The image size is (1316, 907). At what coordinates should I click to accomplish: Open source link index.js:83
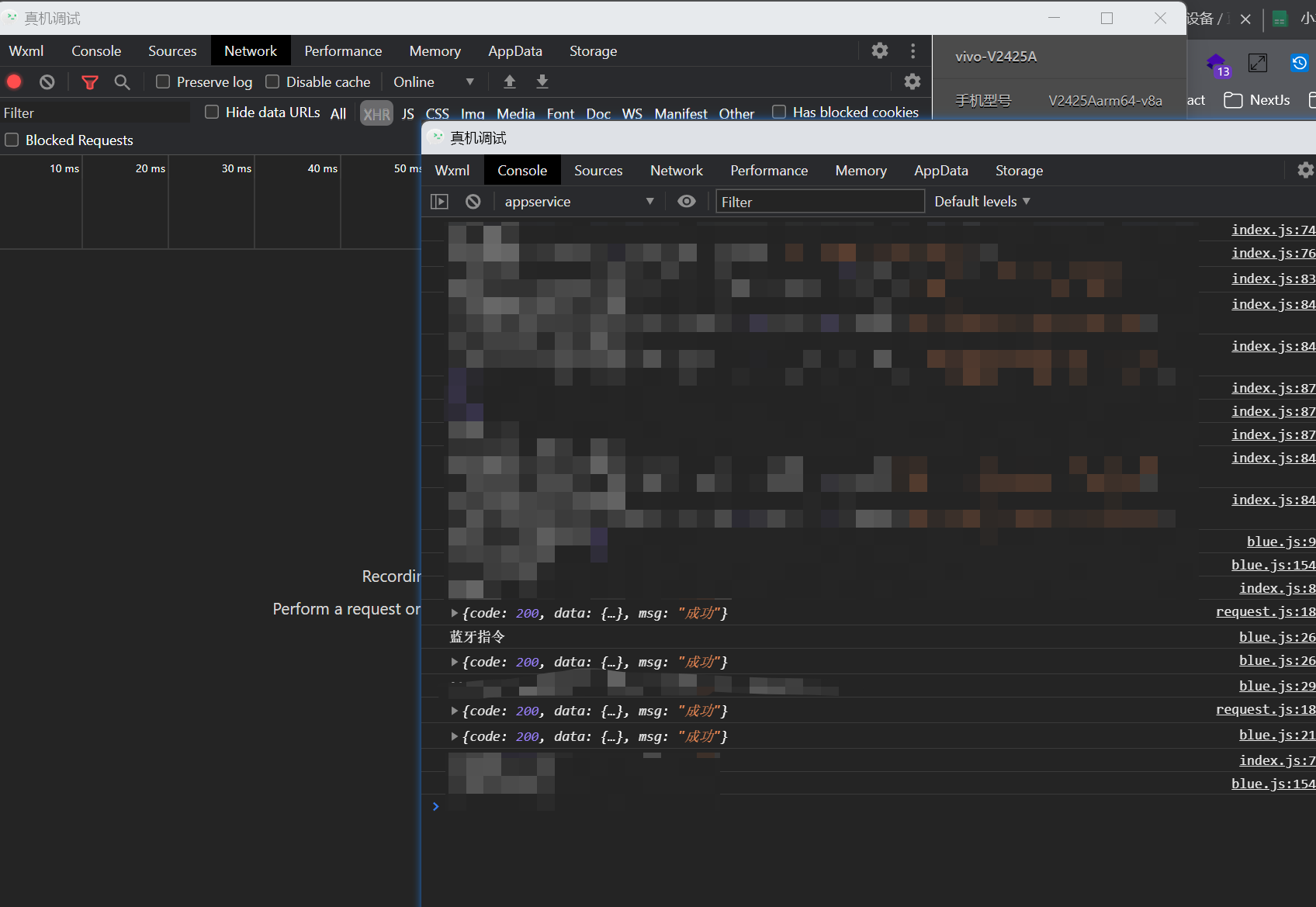[1273, 279]
